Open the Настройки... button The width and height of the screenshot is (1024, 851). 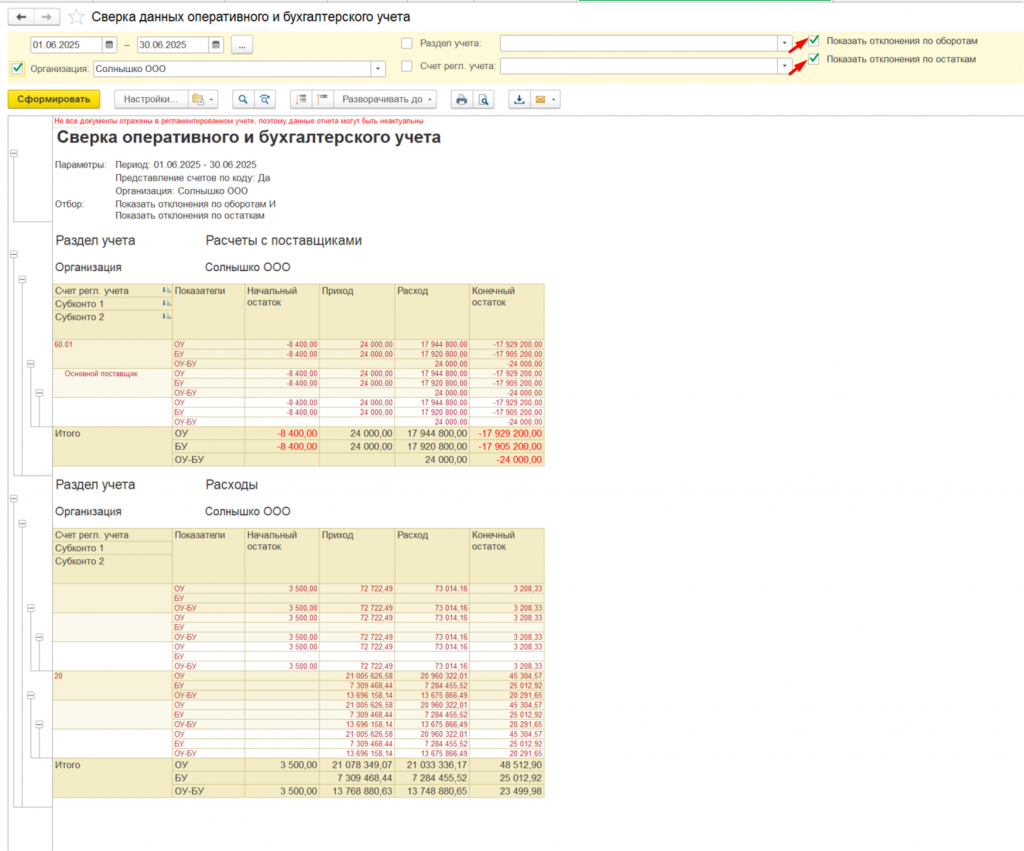tap(150, 99)
